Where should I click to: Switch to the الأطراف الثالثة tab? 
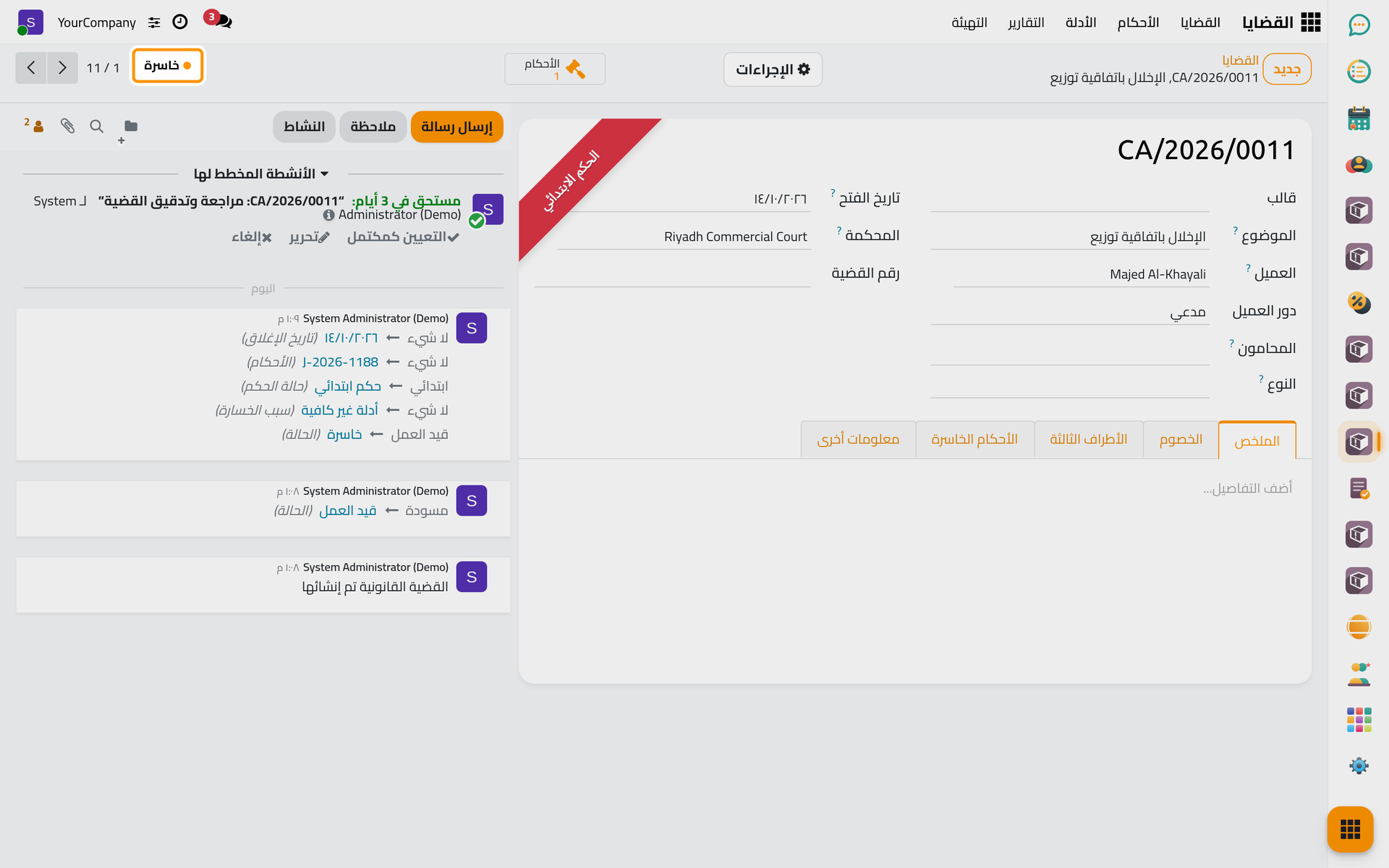point(1089,440)
